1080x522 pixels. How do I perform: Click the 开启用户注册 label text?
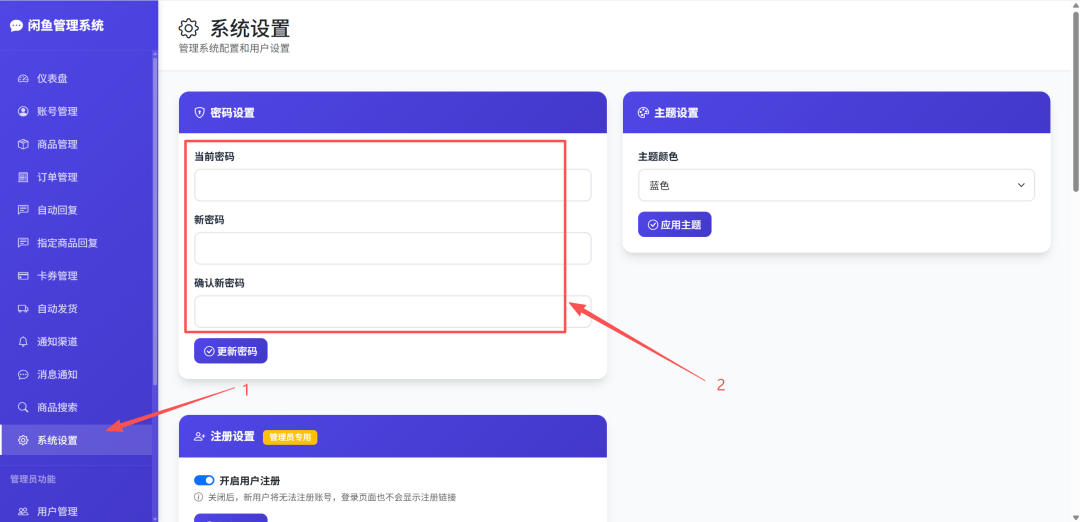[x=249, y=481]
